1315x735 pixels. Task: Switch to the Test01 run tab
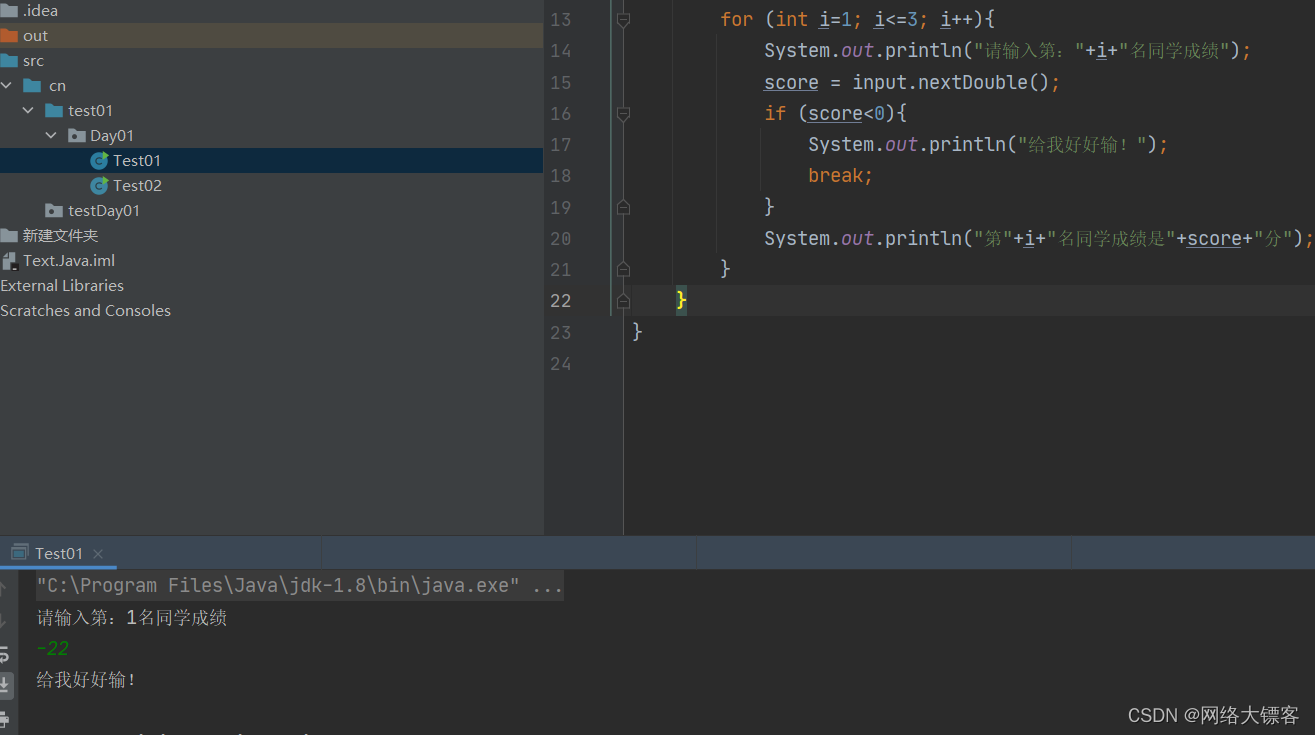tap(59, 553)
